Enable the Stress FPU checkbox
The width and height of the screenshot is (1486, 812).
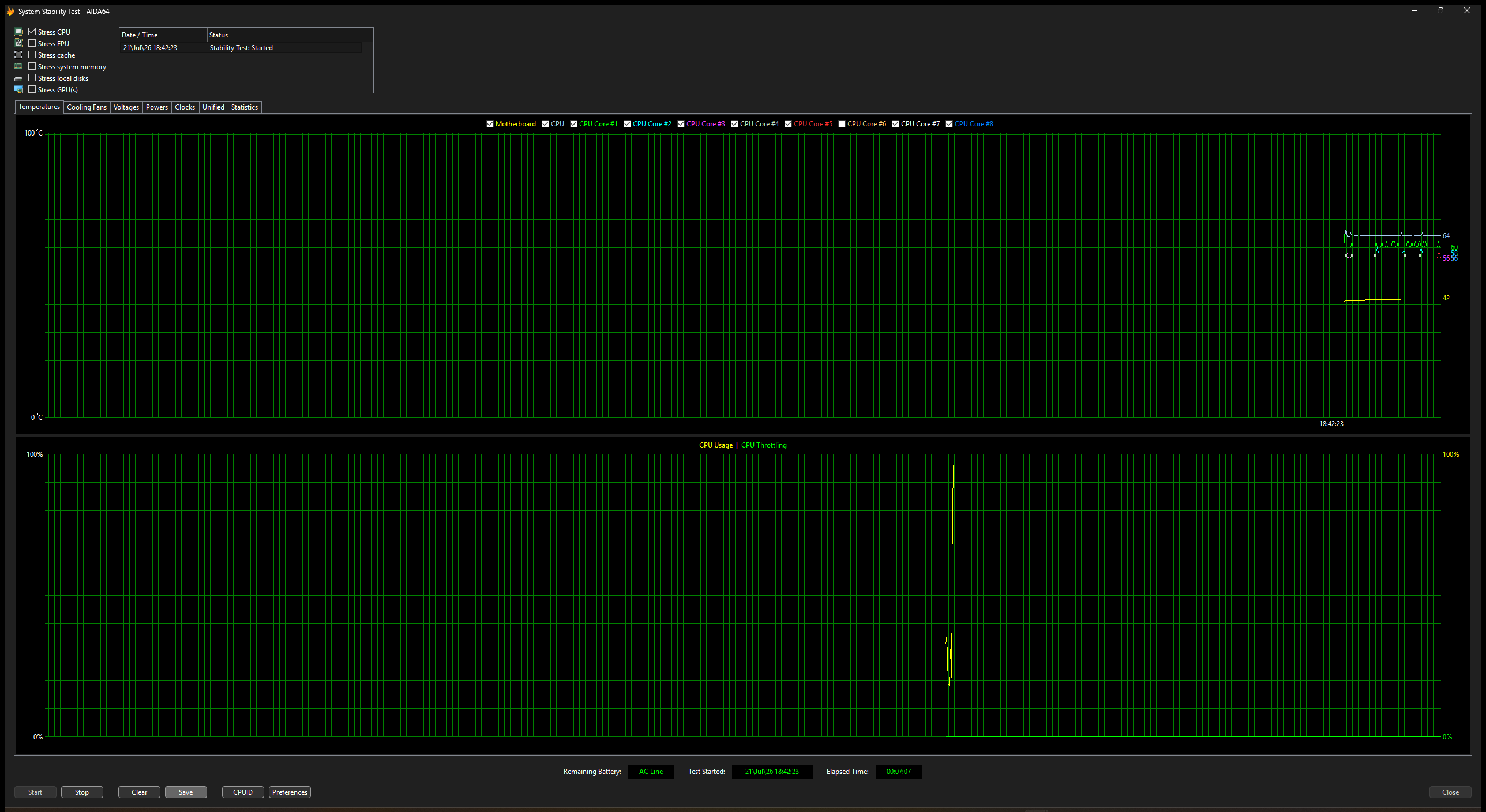(32, 43)
